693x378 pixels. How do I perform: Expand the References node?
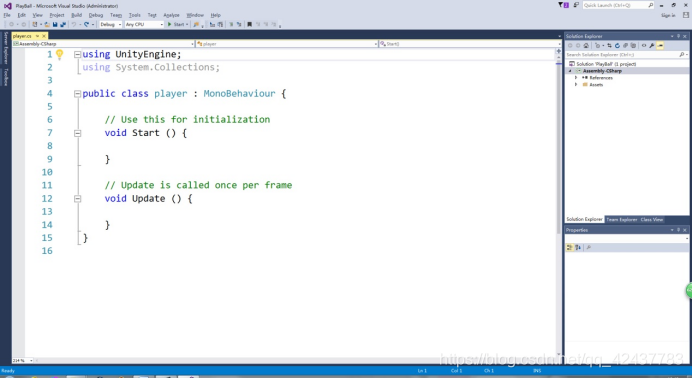576,78
